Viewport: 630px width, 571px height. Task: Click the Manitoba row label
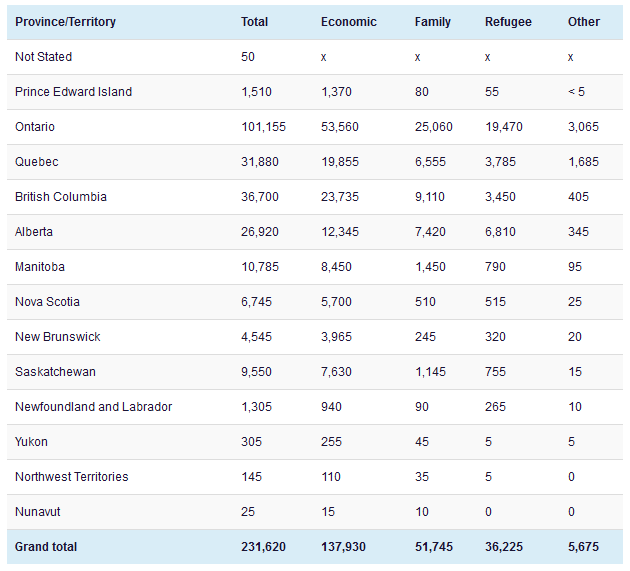[39, 267]
